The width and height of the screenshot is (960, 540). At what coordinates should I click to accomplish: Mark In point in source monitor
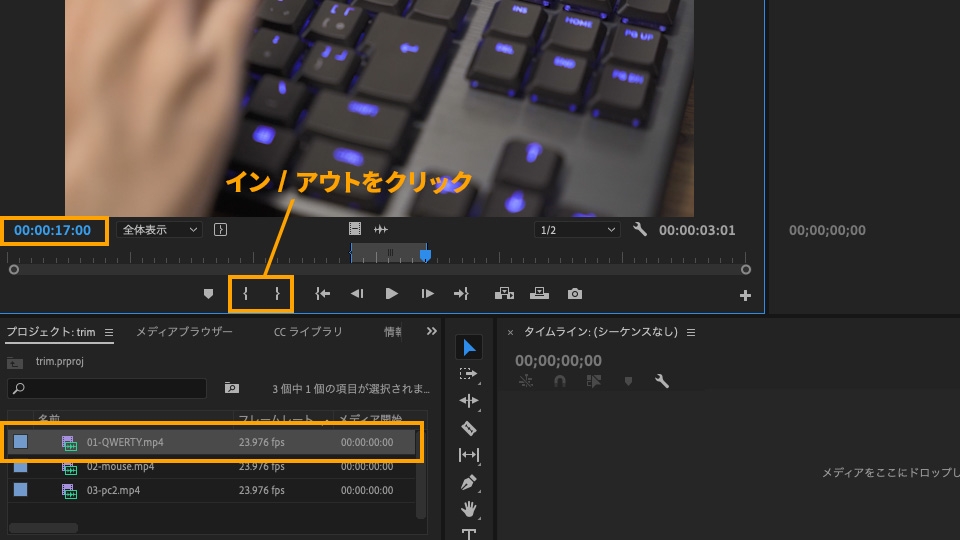[x=246, y=294]
